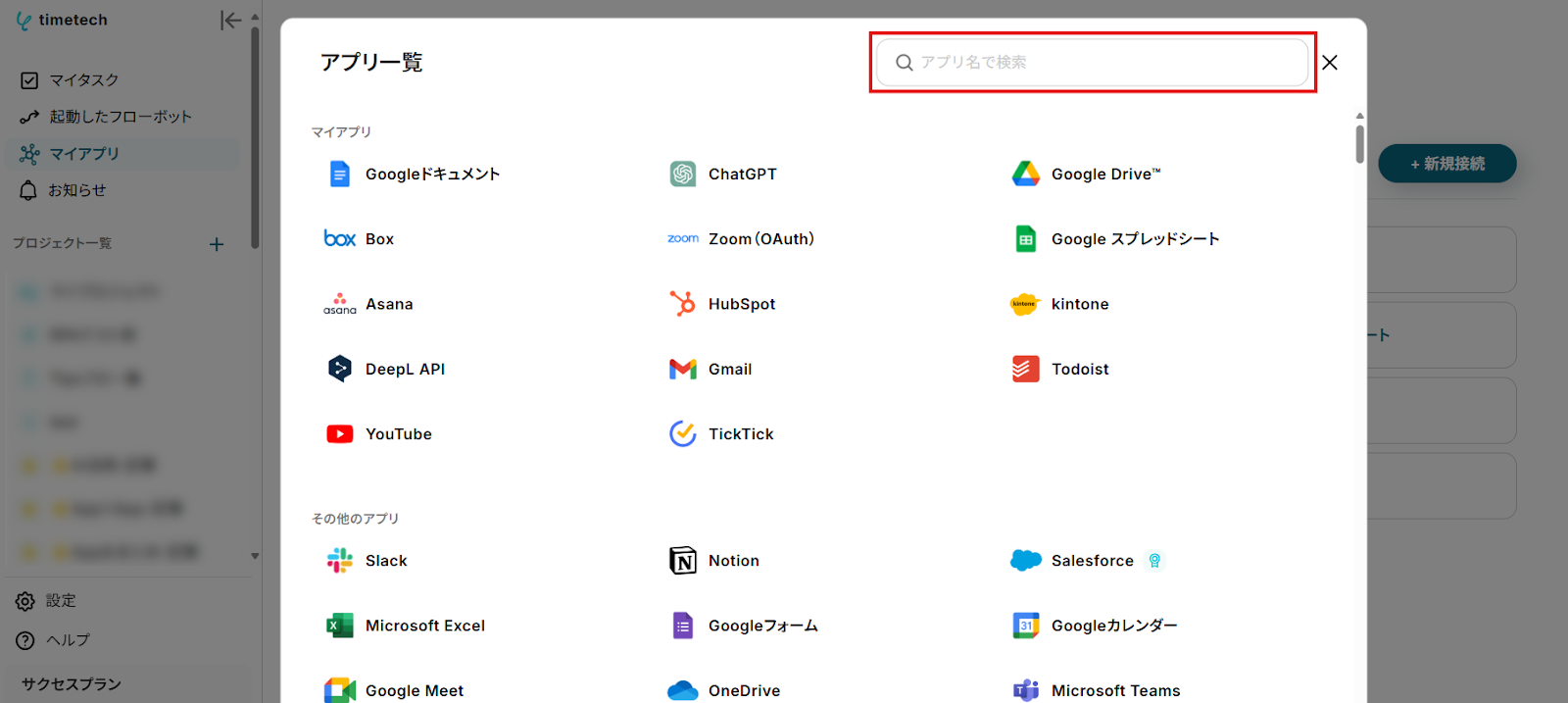Open the HubSpot app icon
The width and height of the screenshot is (1568, 703).
(683, 304)
